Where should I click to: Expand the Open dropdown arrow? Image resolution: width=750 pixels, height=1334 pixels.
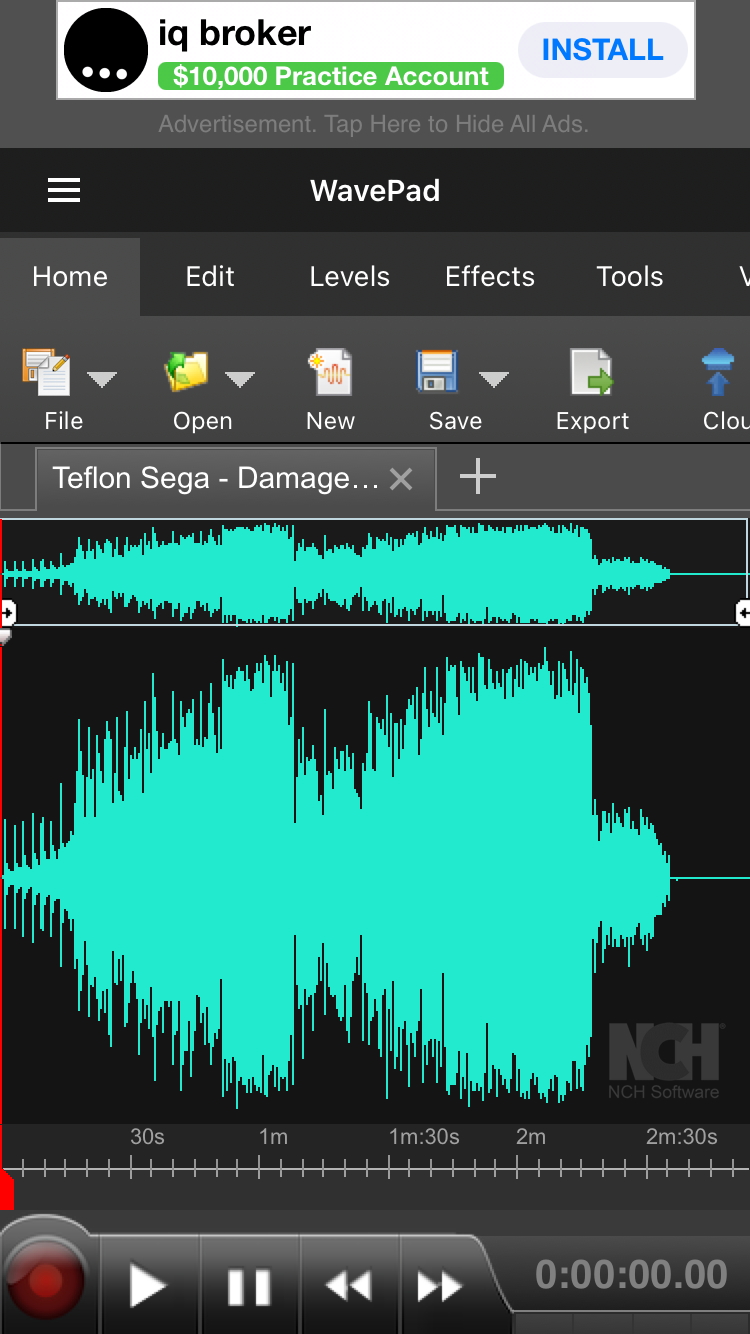(240, 379)
